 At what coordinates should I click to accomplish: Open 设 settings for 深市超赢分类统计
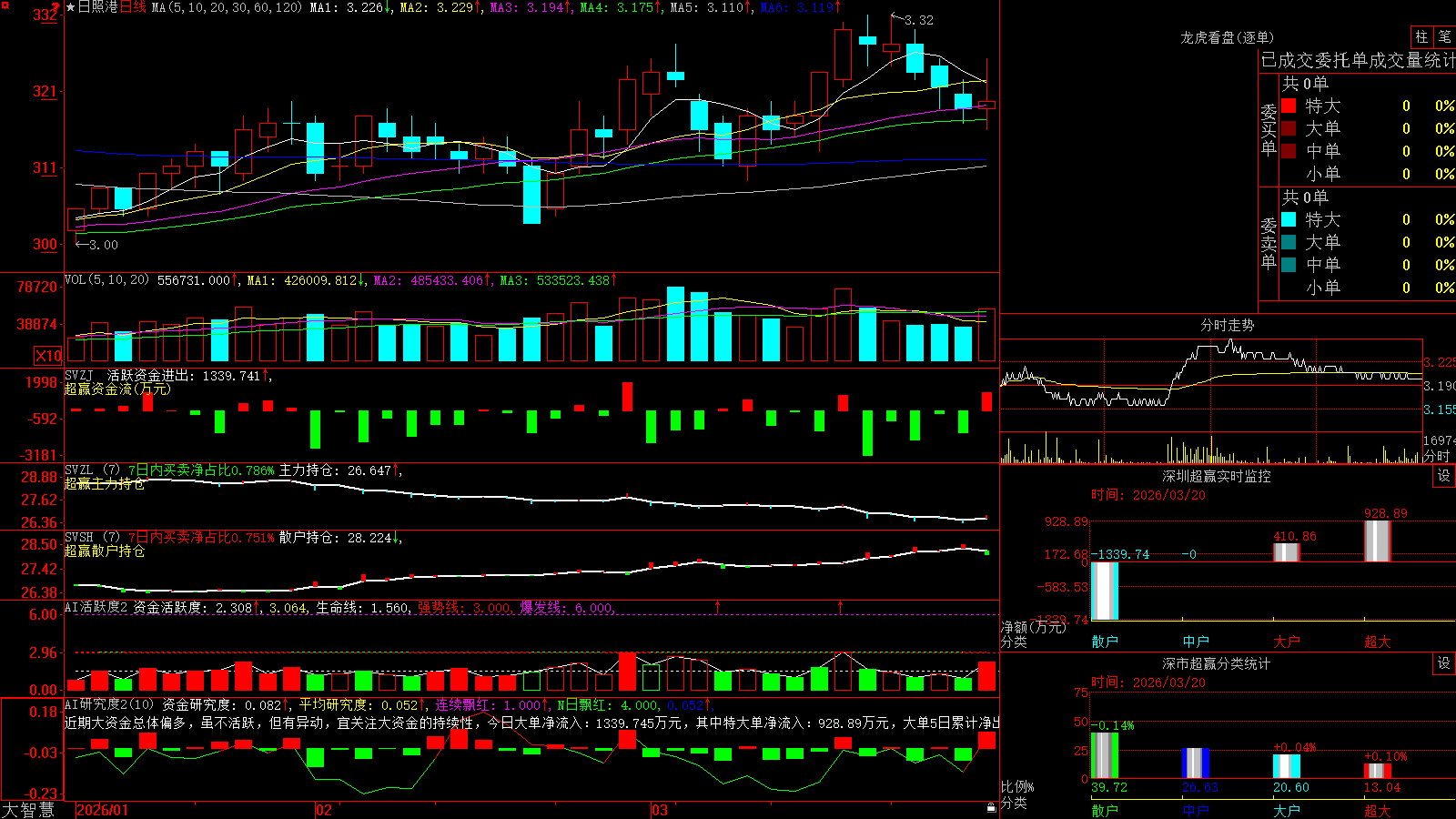point(1444,663)
